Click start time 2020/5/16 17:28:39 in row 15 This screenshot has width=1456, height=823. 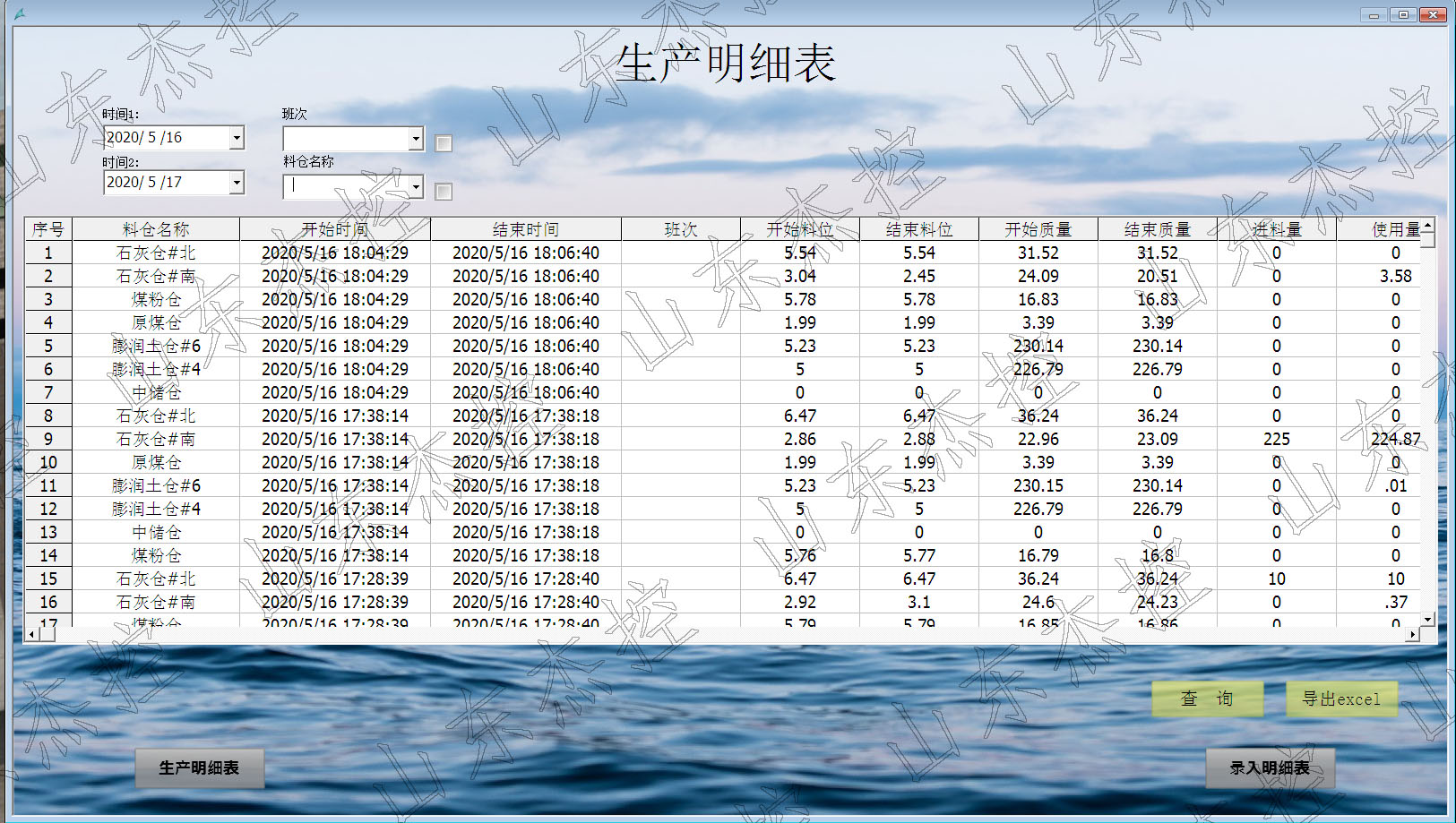pyautogui.click(x=335, y=579)
